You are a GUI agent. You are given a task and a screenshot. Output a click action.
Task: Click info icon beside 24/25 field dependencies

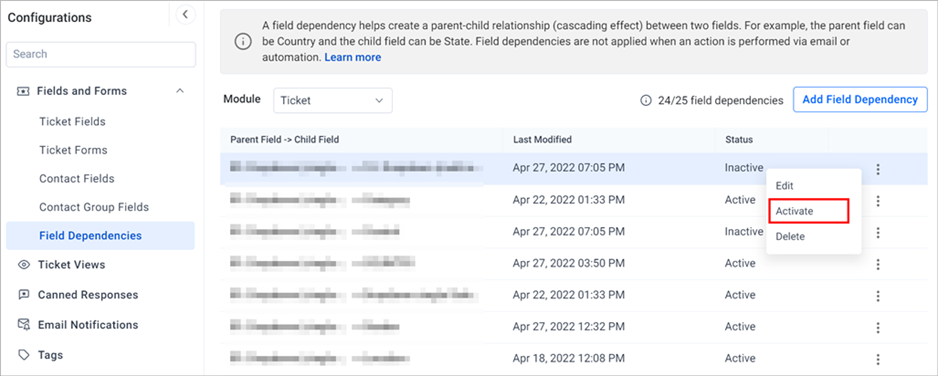tap(645, 100)
